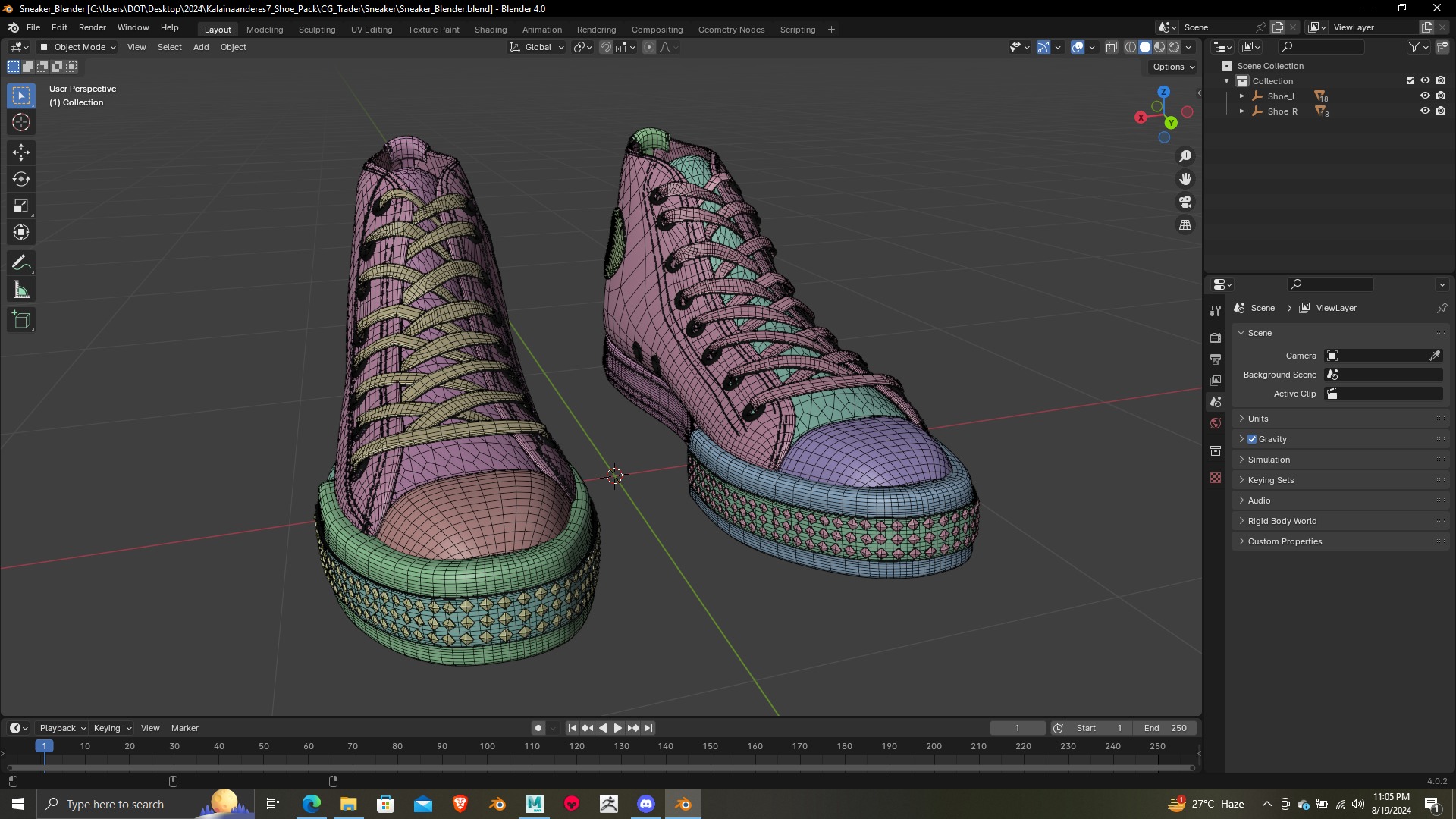
Task: Jump to the timeline end frame
Action: 648,728
